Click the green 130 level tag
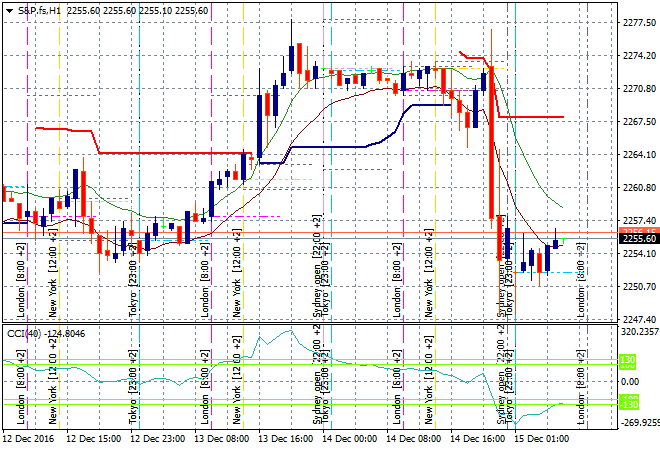Viewport: 660px width, 450px height. (628, 360)
